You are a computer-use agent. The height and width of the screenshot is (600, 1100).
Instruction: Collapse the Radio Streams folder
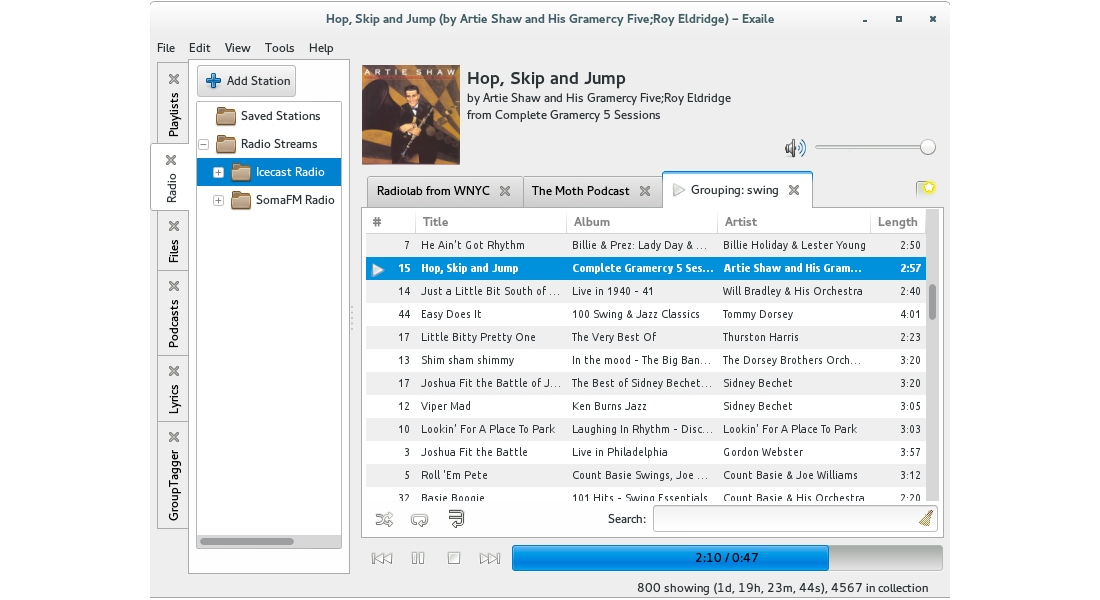pyautogui.click(x=204, y=144)
